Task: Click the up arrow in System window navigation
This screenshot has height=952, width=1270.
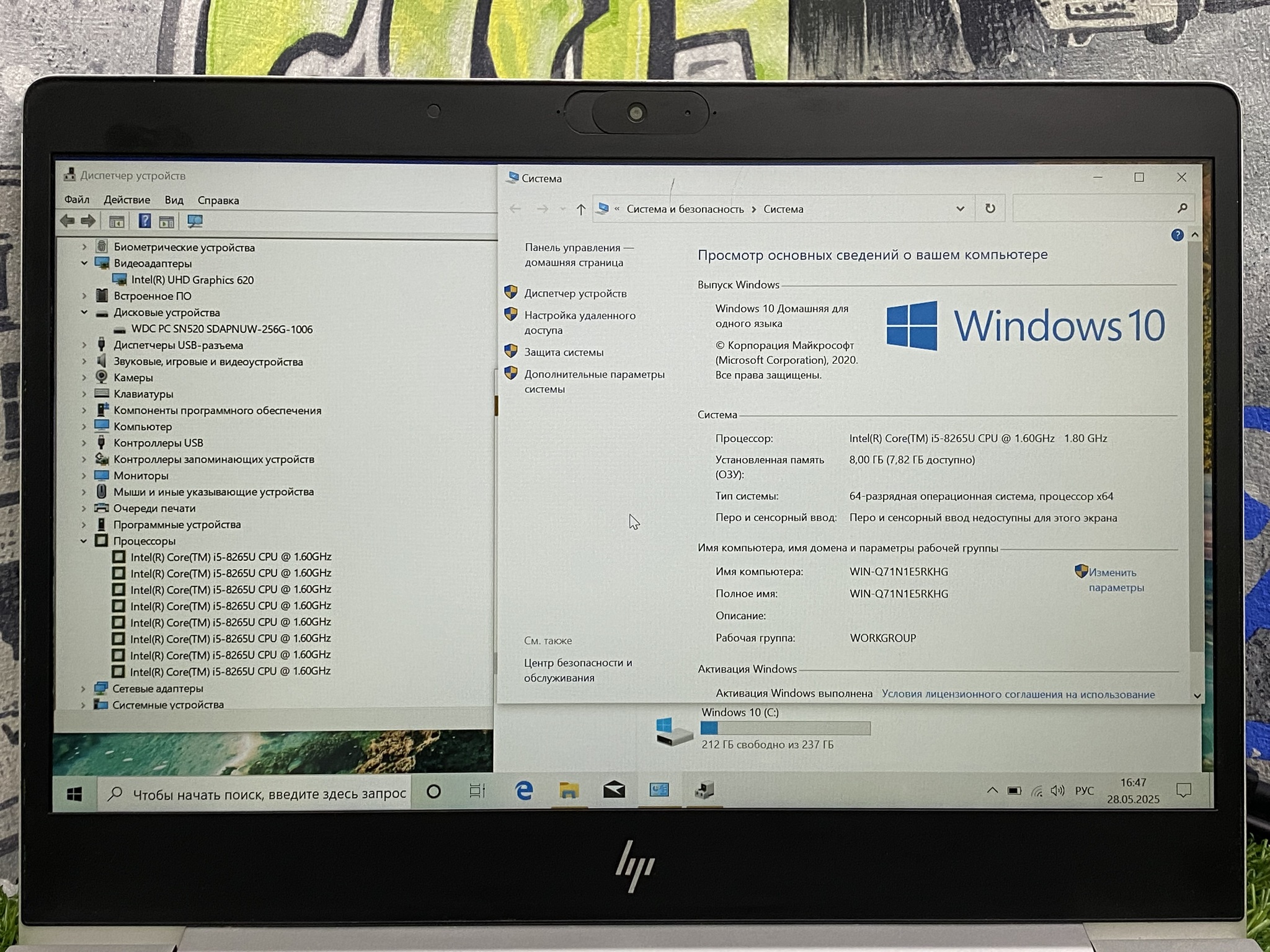Action: [x=580, y=209]
